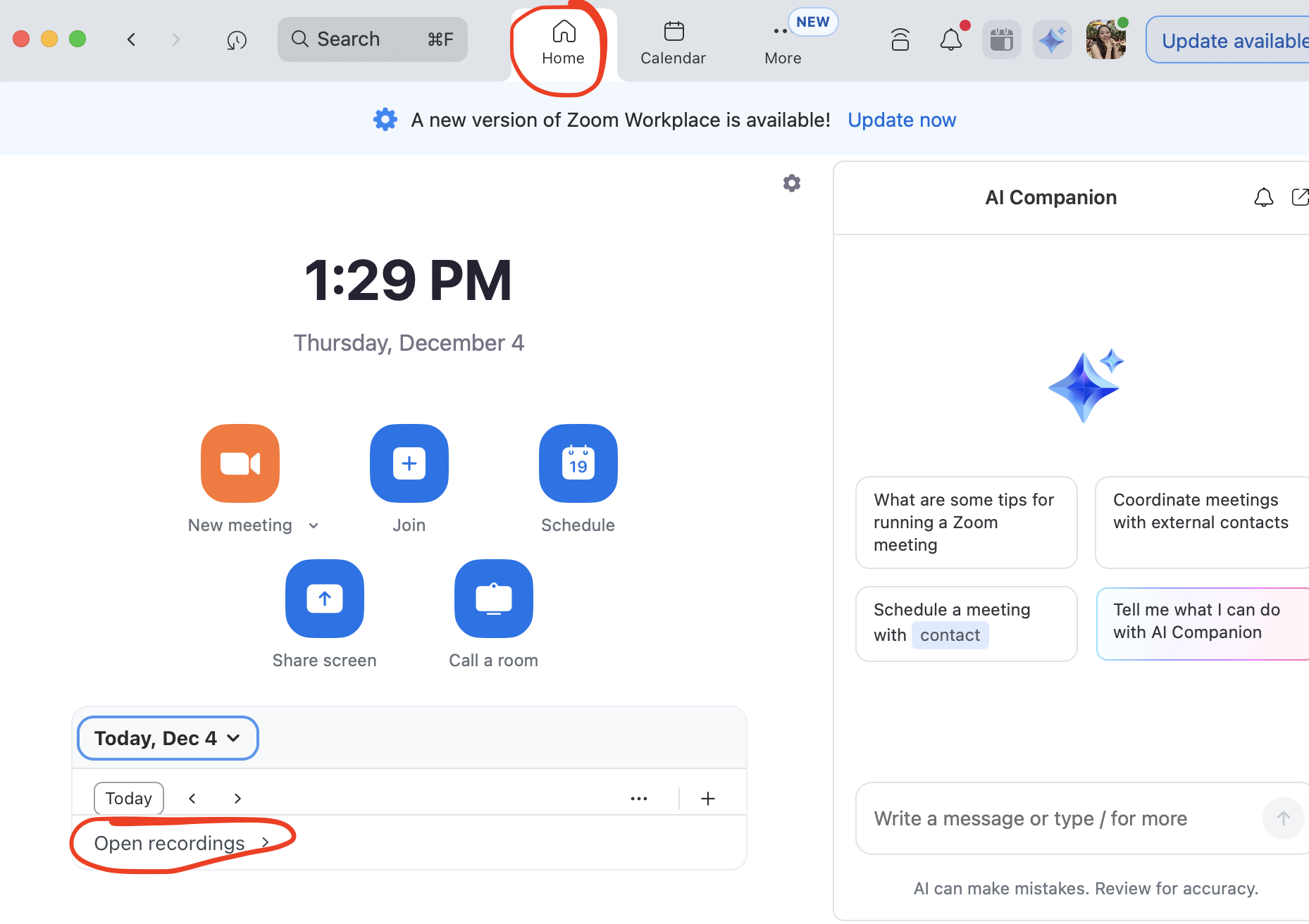1309x924 pixels.
Task: Click the NEW badge on More
Action: pyautogui.click(x=813, y=22)
